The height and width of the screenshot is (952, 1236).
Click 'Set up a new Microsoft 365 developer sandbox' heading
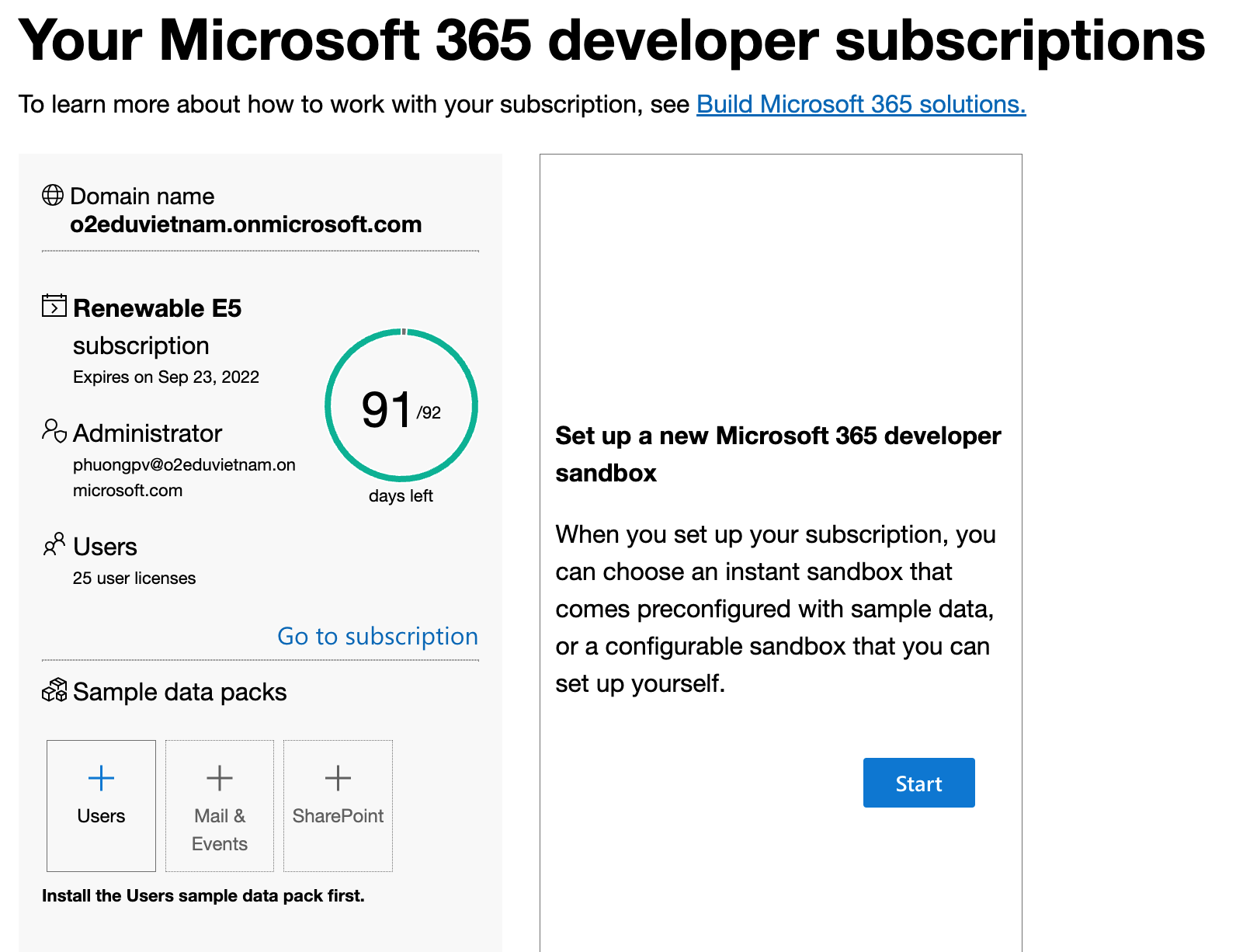pos(778,454)
